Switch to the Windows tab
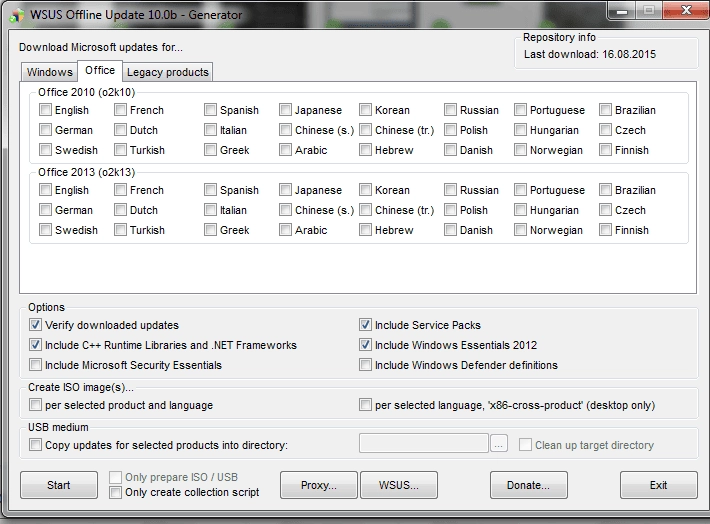This screenshot has width=710, height=524. point(49,72)
